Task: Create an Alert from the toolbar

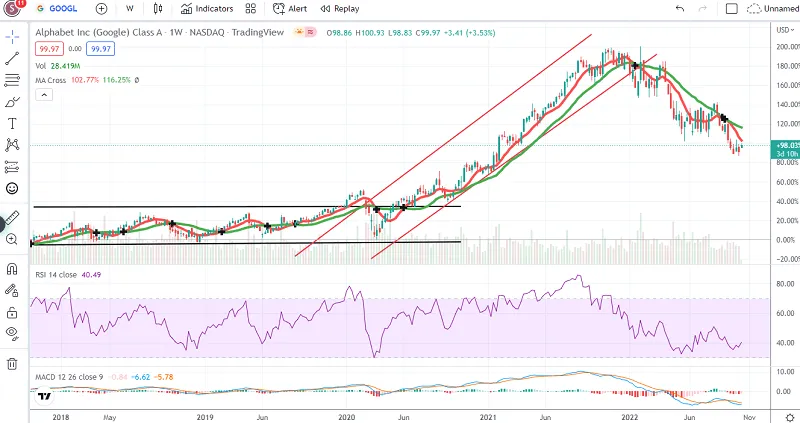Action: pos(290,9)
